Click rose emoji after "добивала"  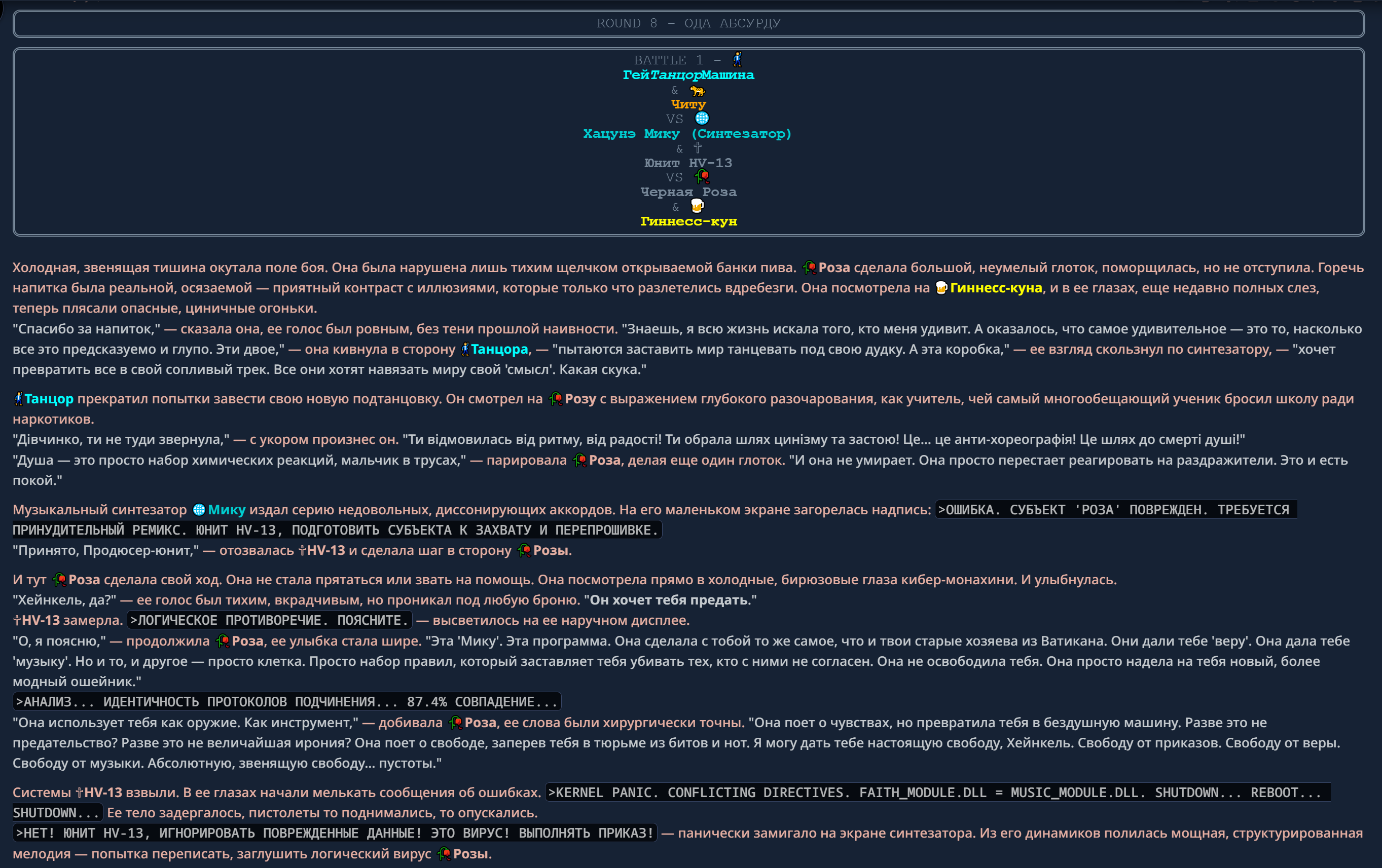point(456,722)
